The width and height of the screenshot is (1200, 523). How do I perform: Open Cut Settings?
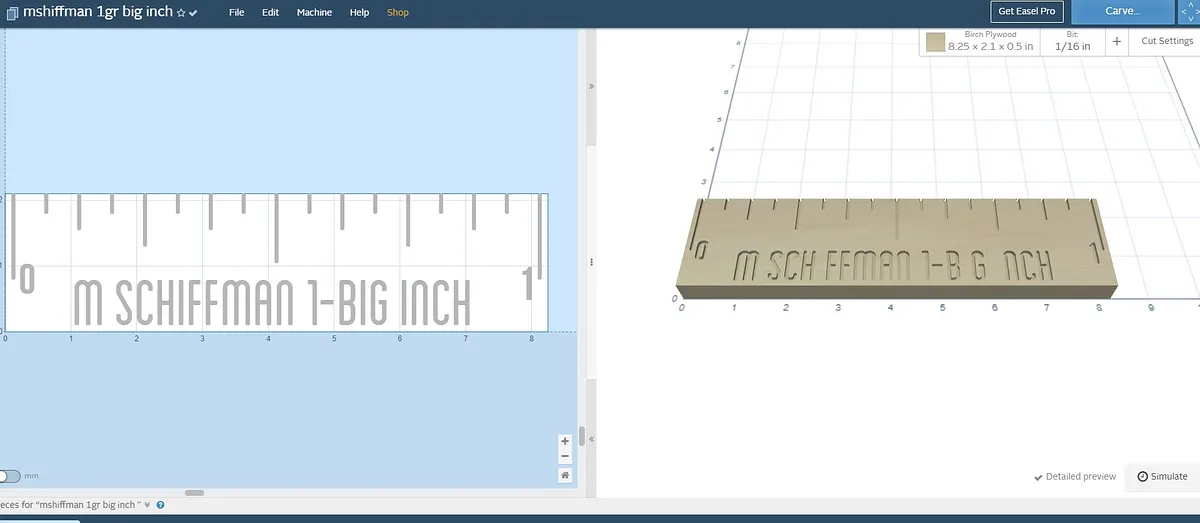point(1167,41)
